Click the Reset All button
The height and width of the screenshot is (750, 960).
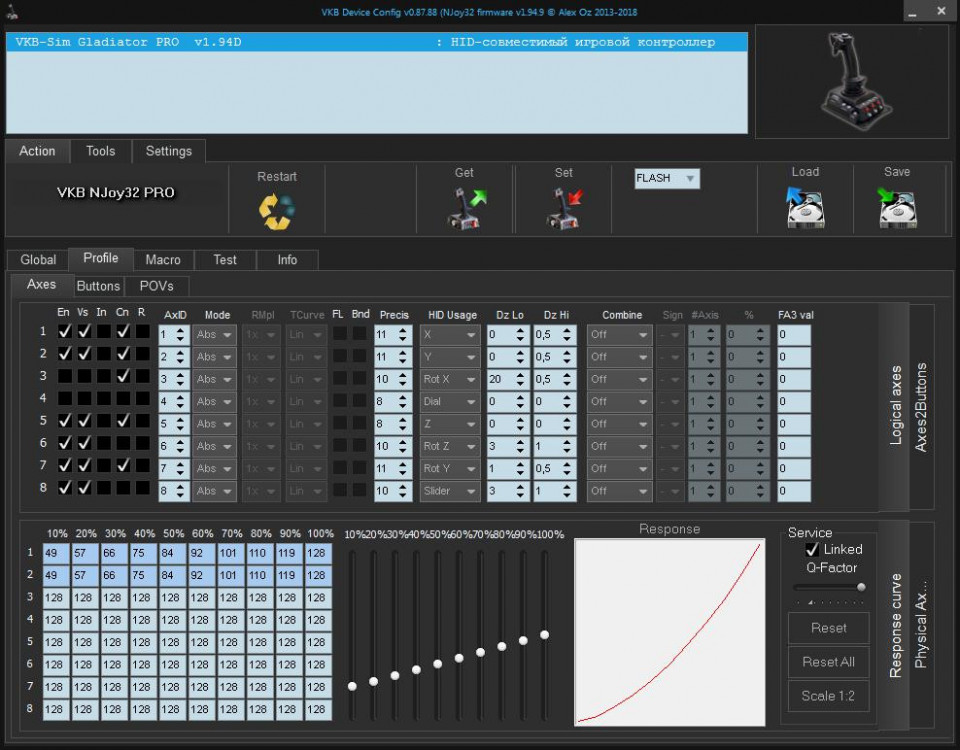click(828, 662)
